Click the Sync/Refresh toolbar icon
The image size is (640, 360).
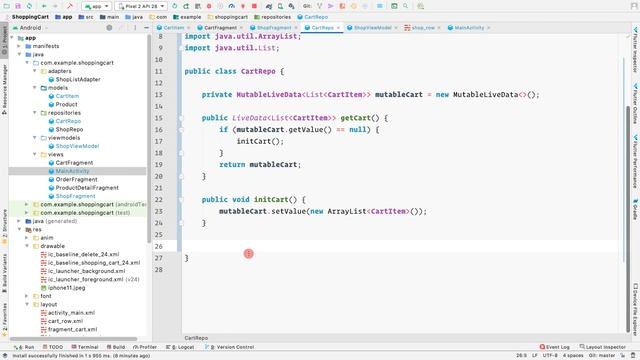tap(29, 6)
